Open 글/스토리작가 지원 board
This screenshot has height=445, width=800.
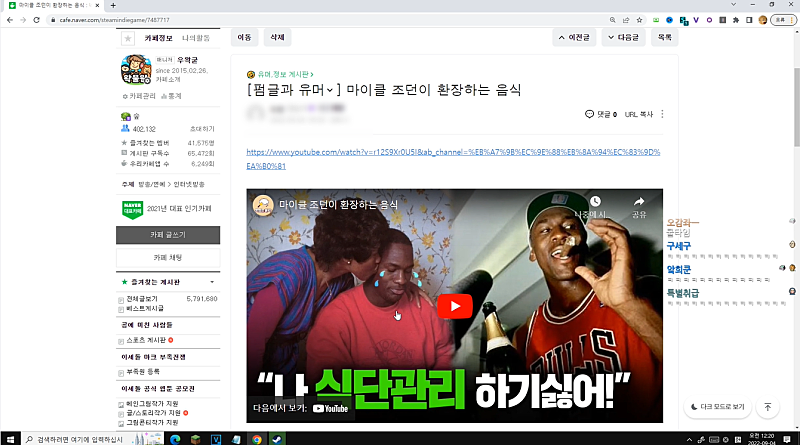(x=153, y=413)
